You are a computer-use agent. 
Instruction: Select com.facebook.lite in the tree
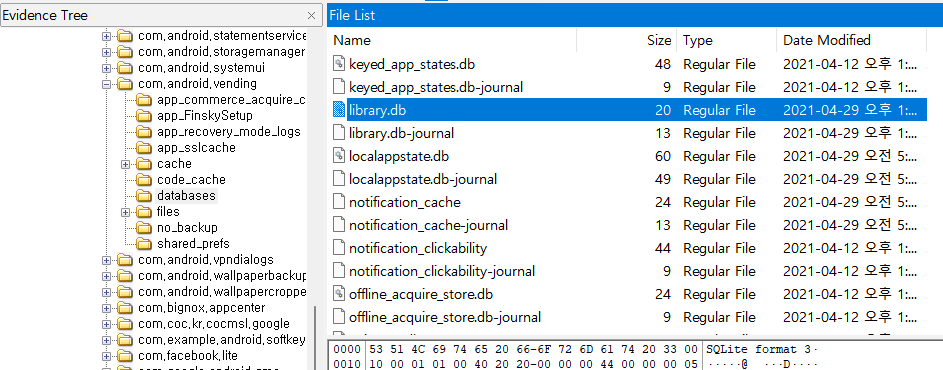(188, 356)
